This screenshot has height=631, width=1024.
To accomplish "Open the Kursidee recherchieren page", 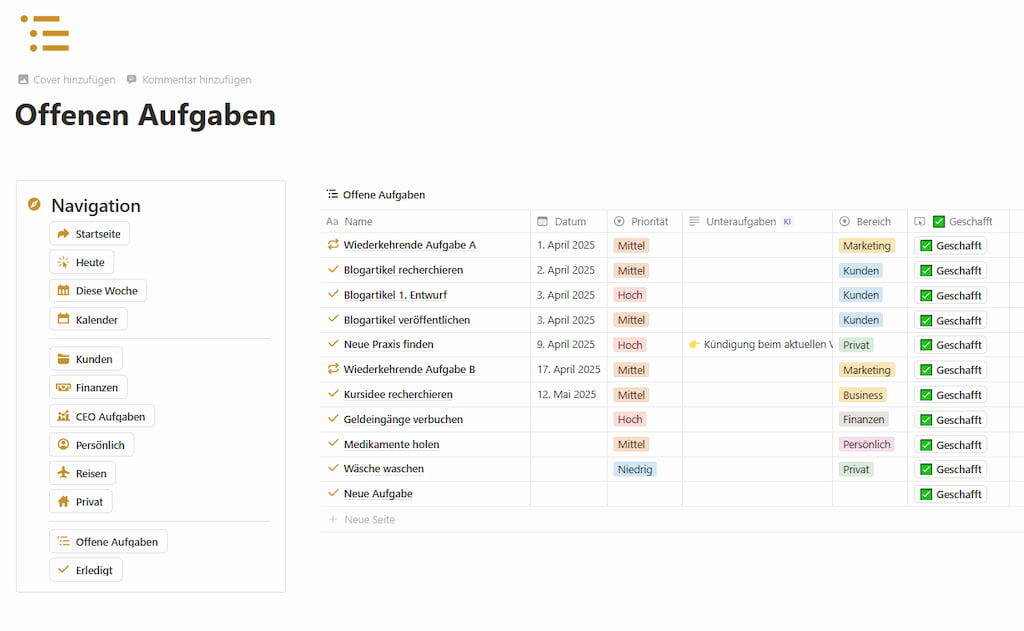I will pos(398,395).
